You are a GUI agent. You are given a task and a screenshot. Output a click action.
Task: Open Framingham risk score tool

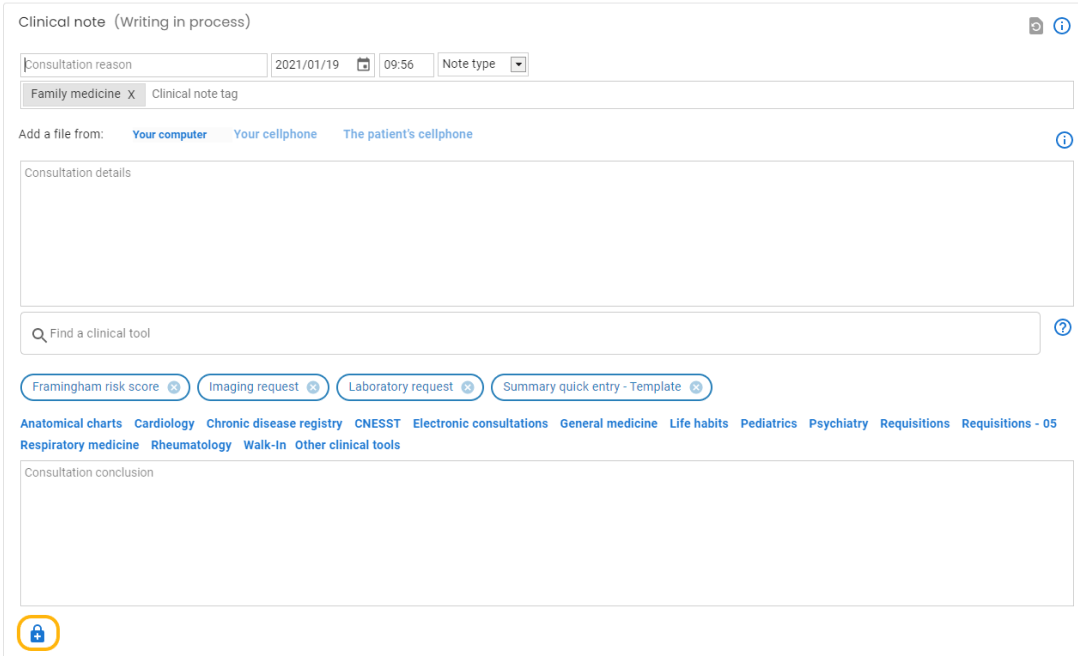(96, 387)
